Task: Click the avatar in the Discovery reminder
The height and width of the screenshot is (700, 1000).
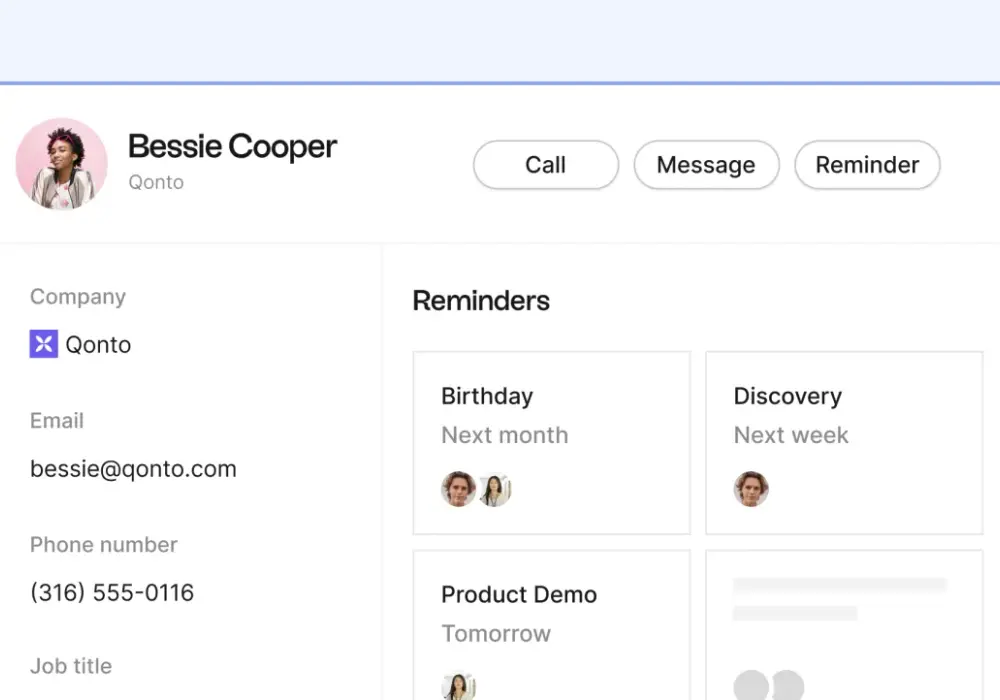Action: (x=751, y=489)
